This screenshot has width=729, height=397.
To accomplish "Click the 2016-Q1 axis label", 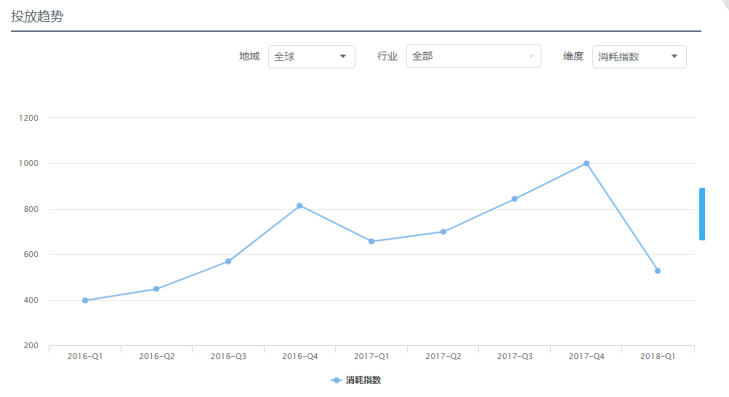I will pyautogui.click(x=85, y=357).
